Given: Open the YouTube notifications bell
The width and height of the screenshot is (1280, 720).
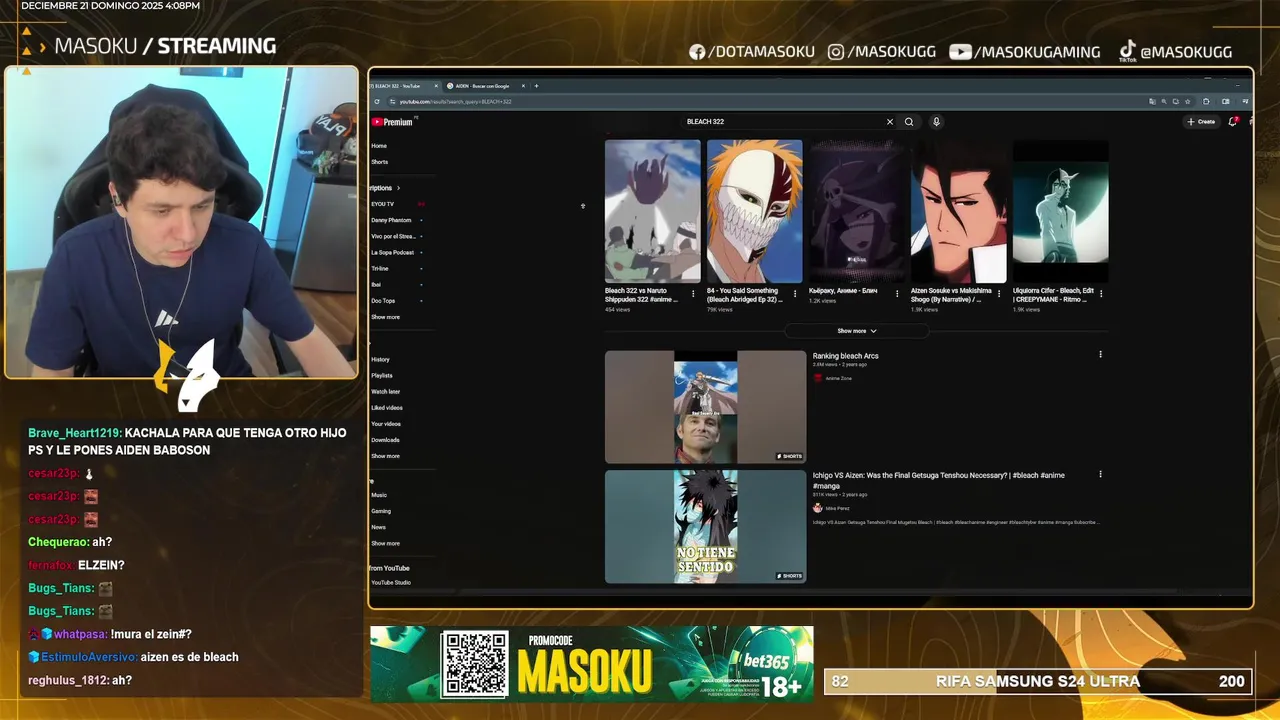Looking at the screenshot, I should (x=1233, y=122).
